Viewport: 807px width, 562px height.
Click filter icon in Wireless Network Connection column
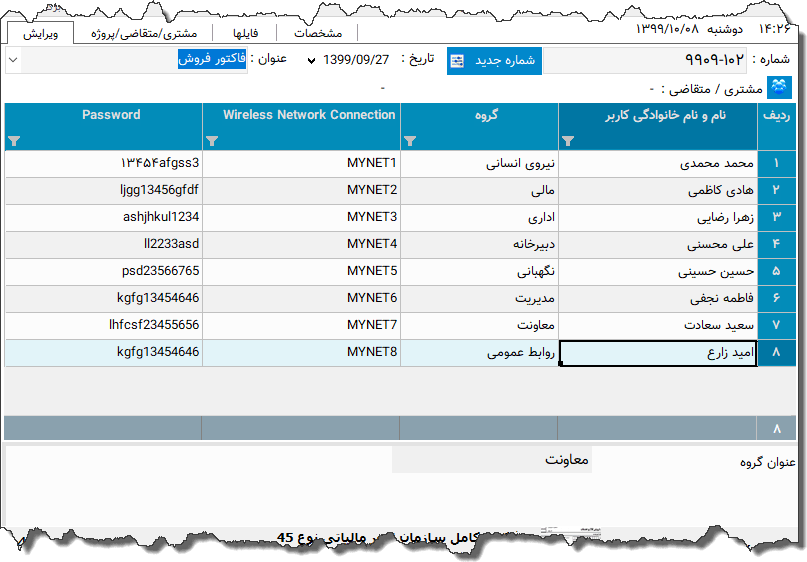coord(212,140)
